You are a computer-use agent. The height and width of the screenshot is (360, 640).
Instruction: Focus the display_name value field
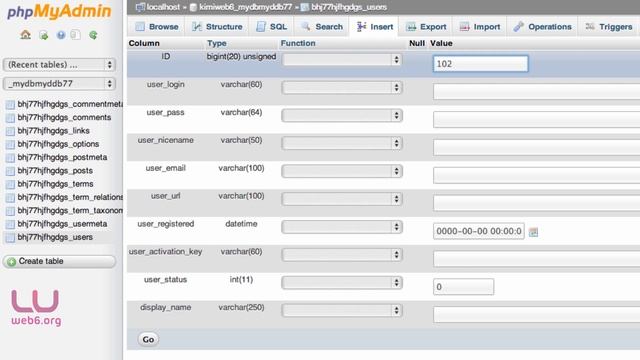pos(536,315)
